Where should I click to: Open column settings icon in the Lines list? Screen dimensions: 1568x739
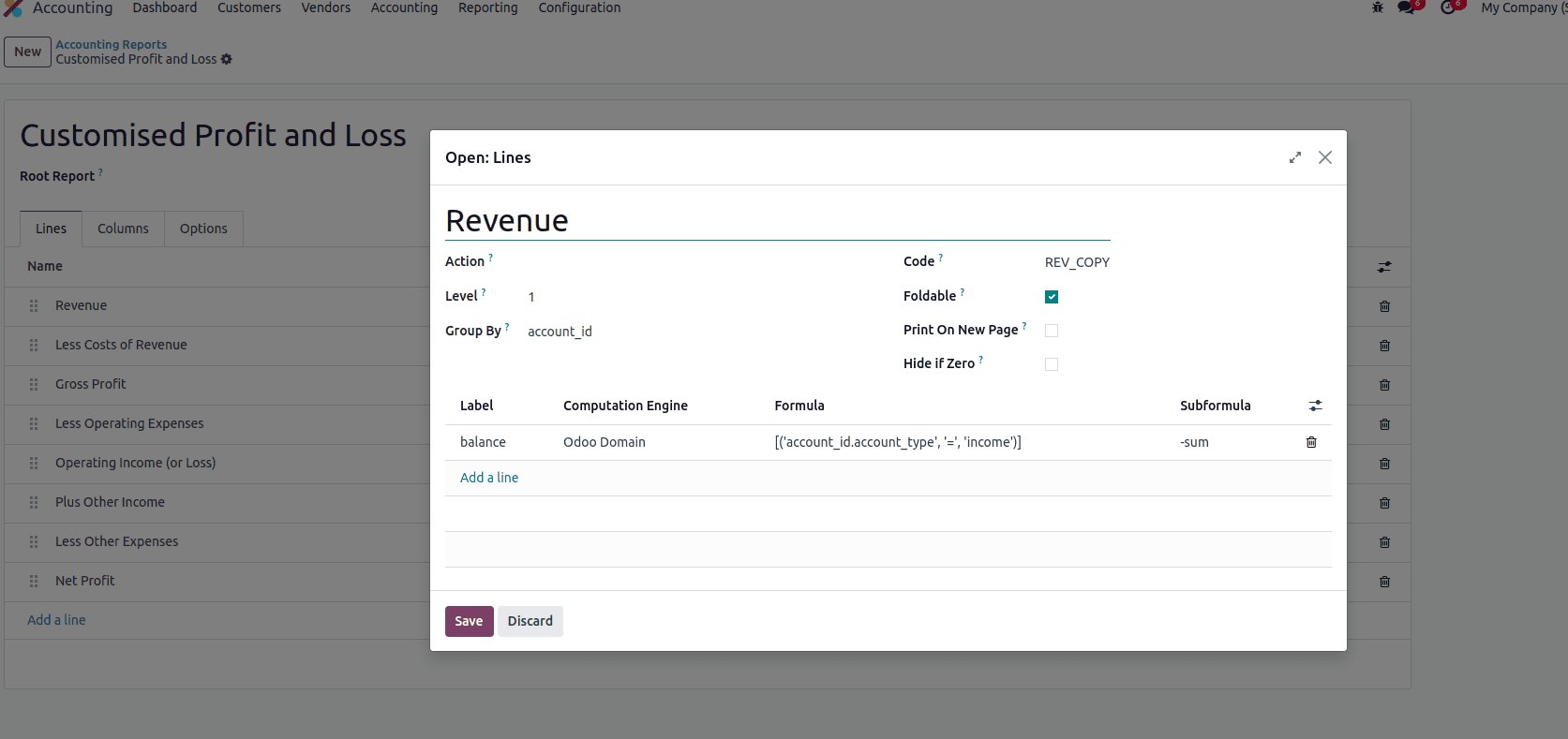1384,267
